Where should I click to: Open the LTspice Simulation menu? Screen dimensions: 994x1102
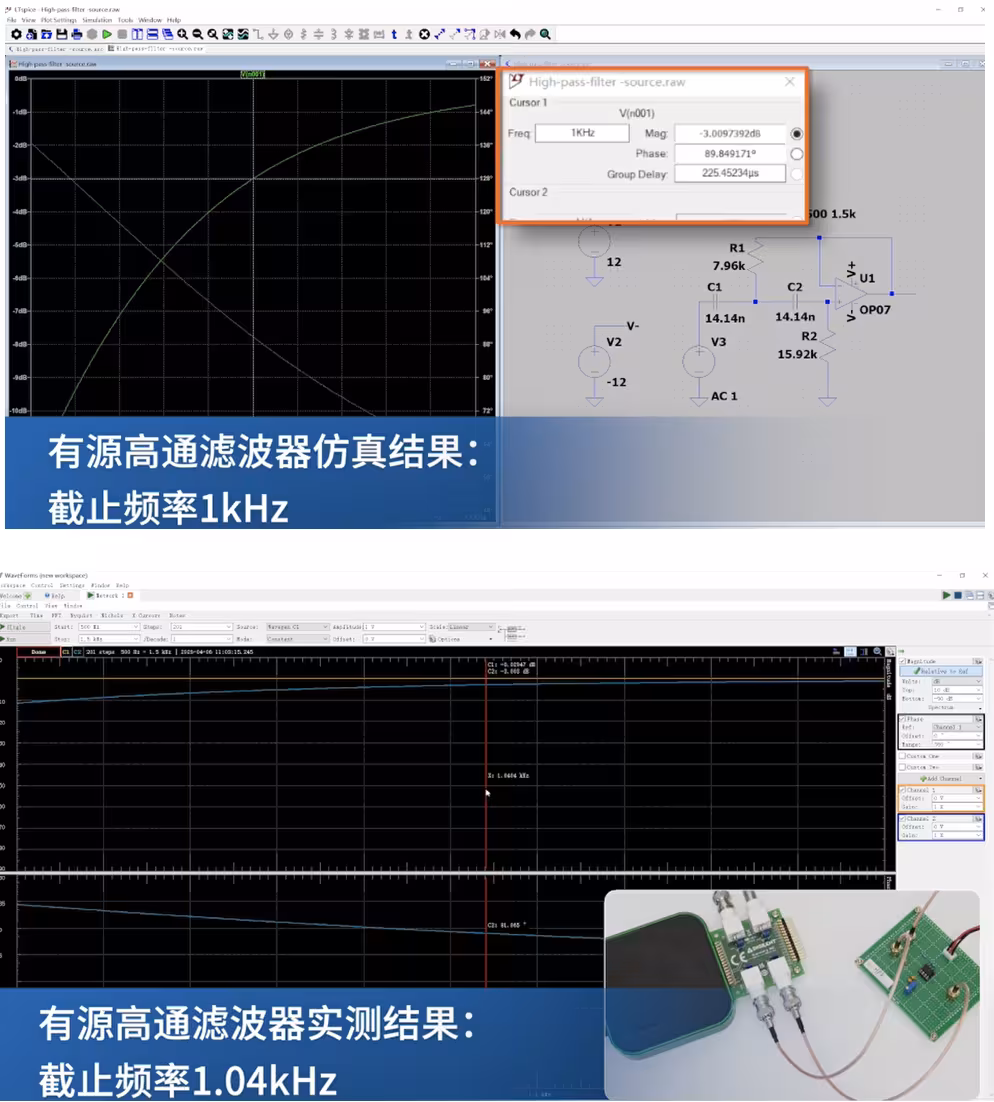click(97, 20)
